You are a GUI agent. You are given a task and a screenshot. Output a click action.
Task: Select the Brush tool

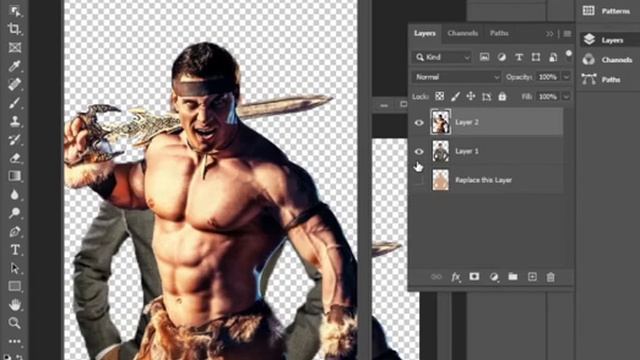[x=15, y=102]
